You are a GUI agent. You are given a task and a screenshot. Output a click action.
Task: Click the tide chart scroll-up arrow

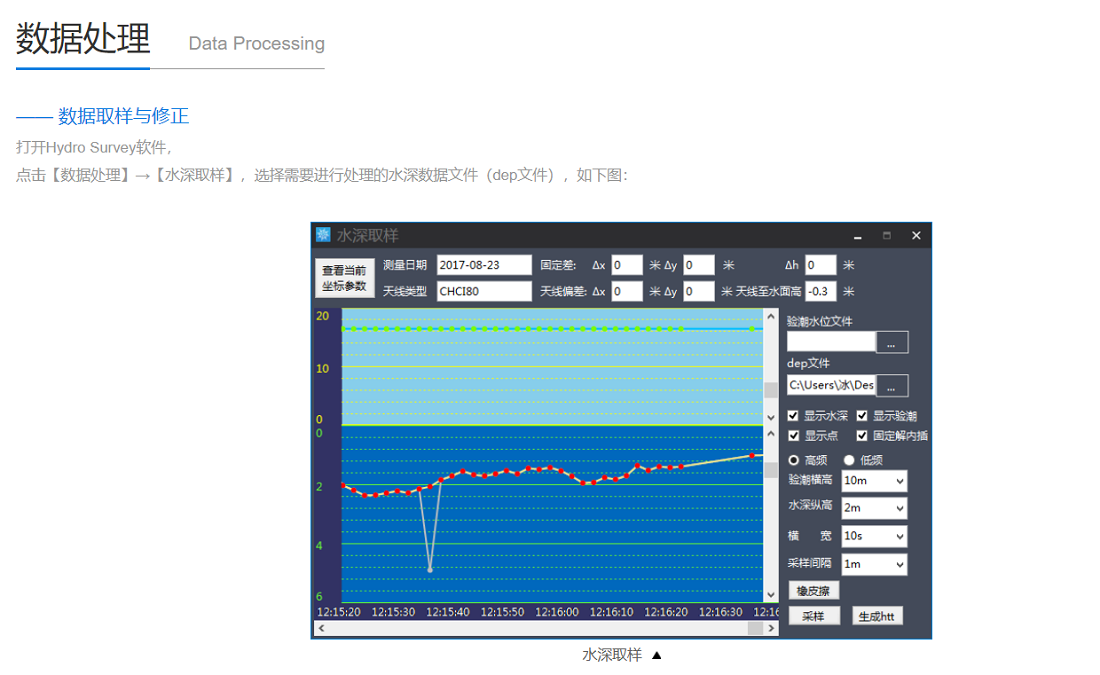[770, 316]
